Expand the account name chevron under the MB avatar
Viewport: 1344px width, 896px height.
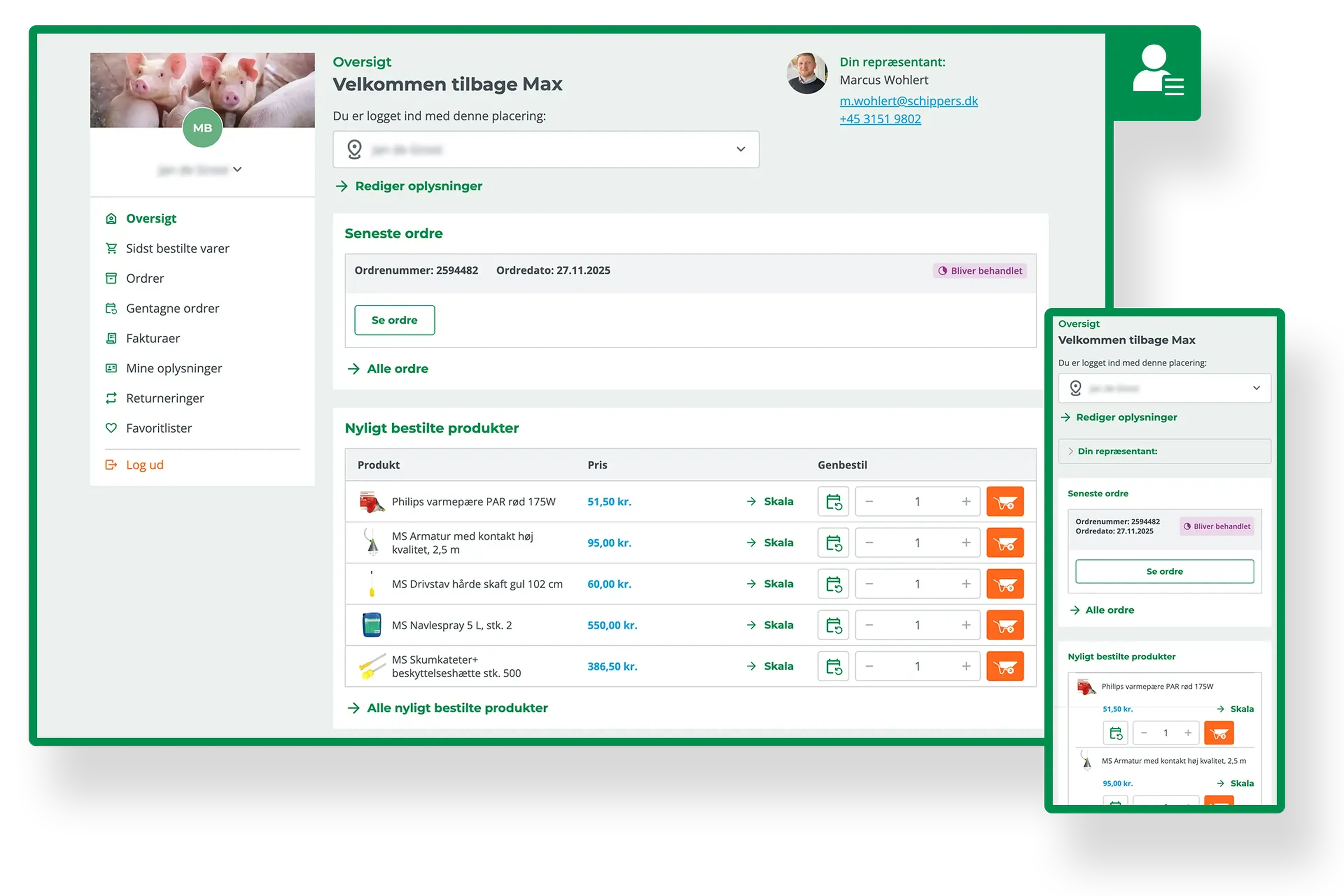tap(237, 170)
